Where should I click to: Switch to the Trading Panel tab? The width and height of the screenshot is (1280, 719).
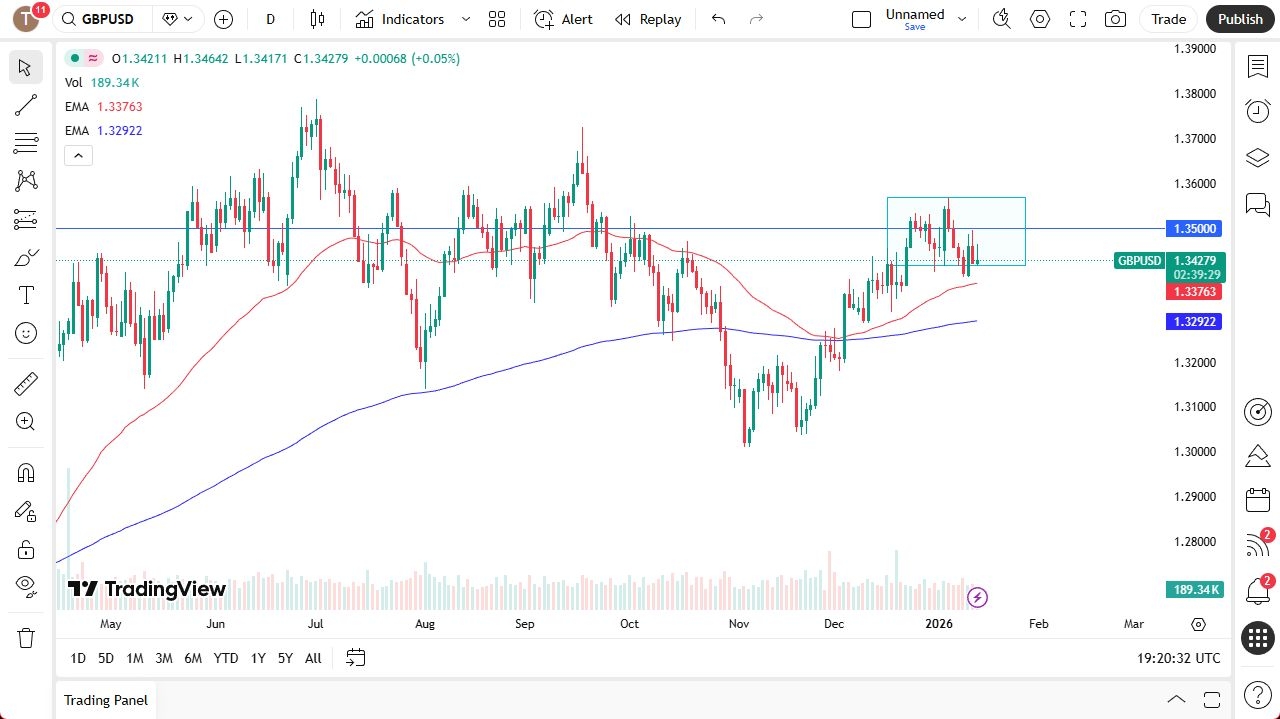(105, 700)
